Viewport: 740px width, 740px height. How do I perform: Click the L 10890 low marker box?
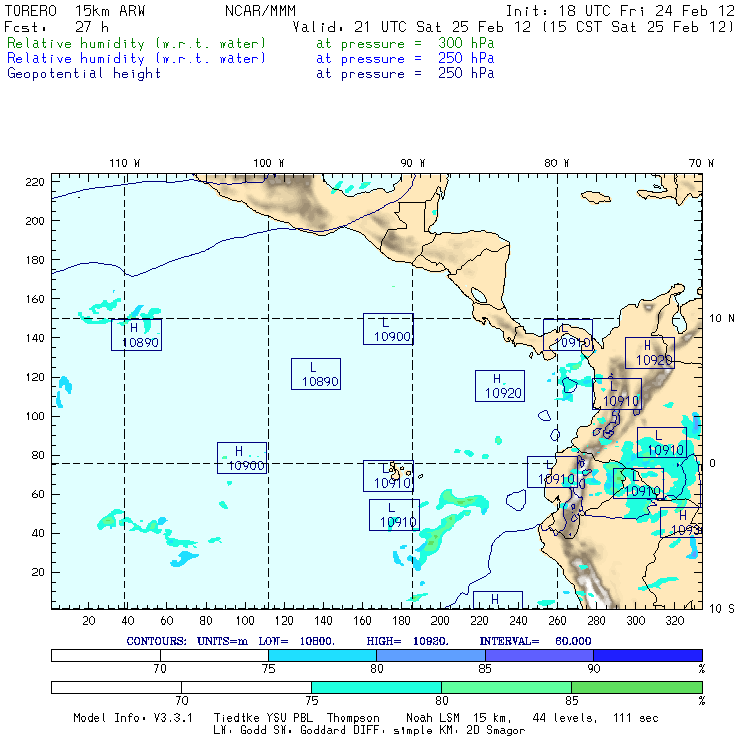(316, 374)
